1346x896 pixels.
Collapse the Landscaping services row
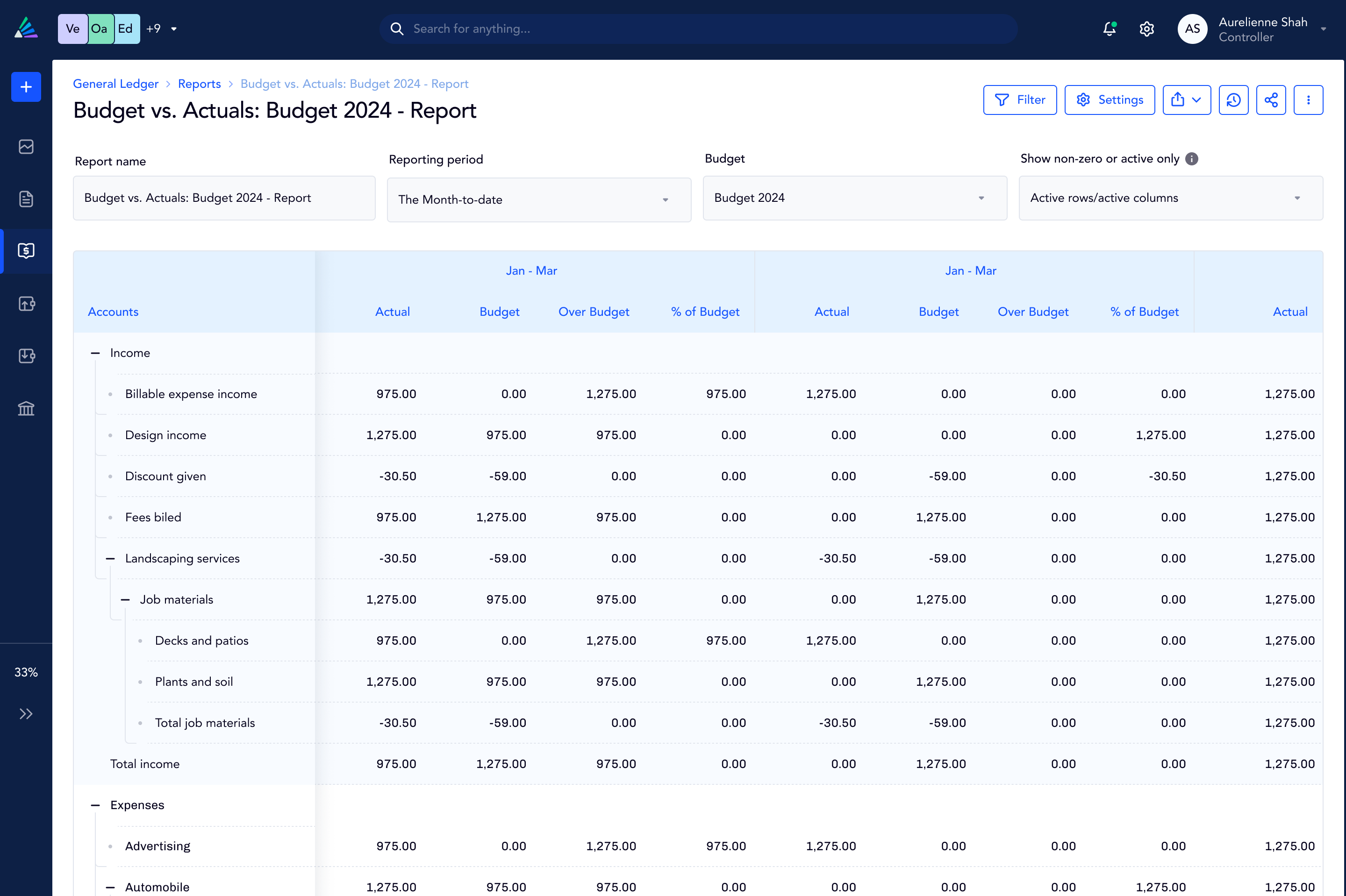[110, 558]
